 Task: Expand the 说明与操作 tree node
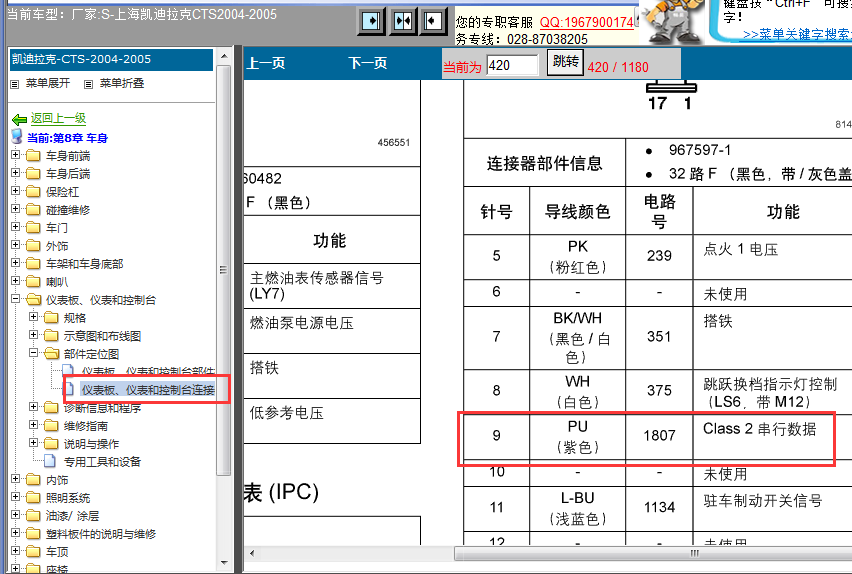tap(34, 442)
